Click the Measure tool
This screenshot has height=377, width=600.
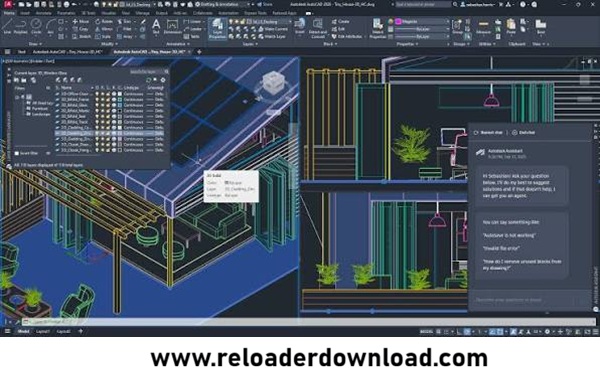(x=483, y=27)
